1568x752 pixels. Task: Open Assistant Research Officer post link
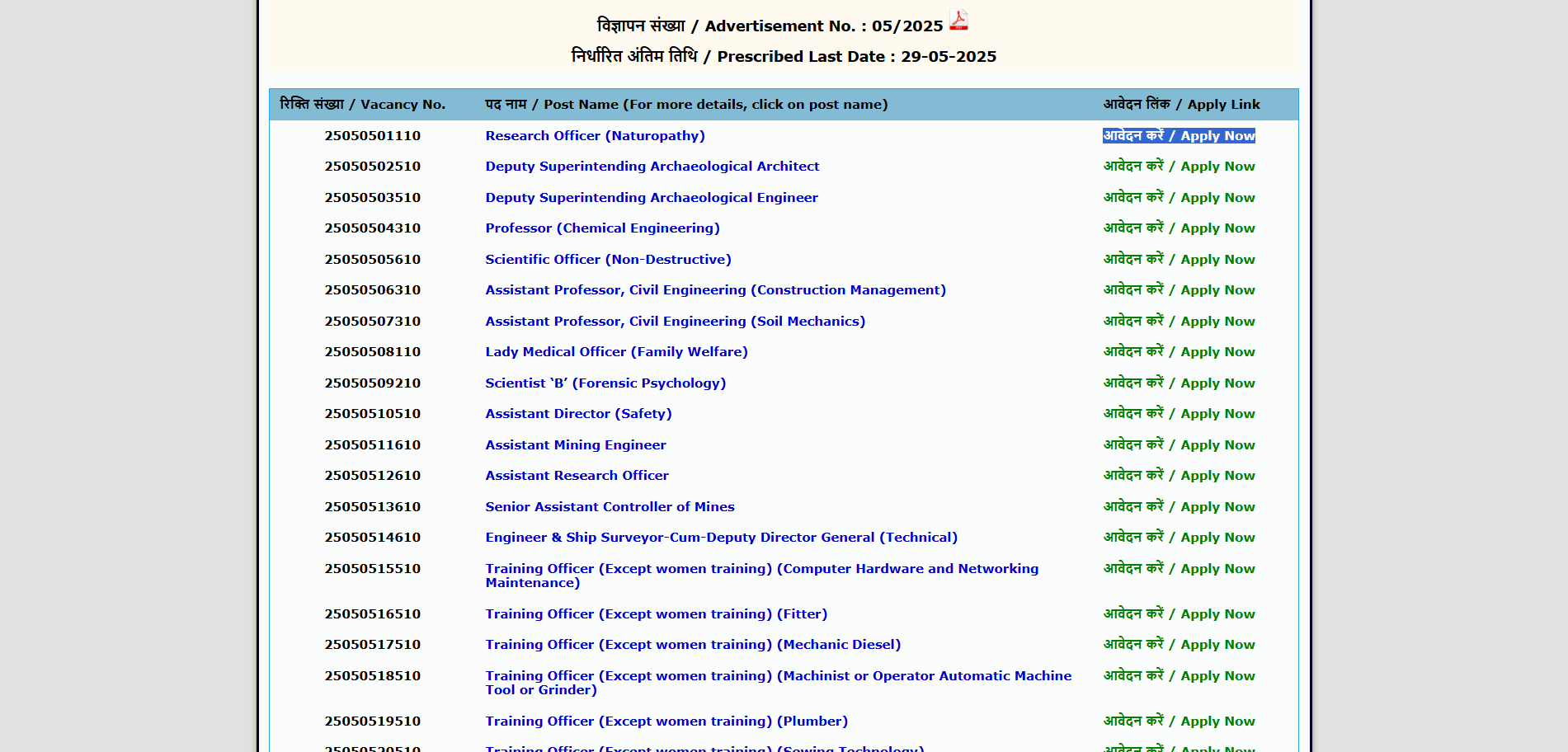[x=577, y=476]
